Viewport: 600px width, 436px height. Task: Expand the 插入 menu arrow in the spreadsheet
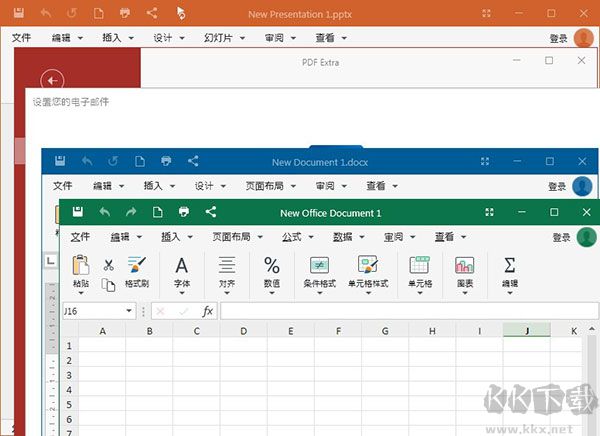point(190,237)
